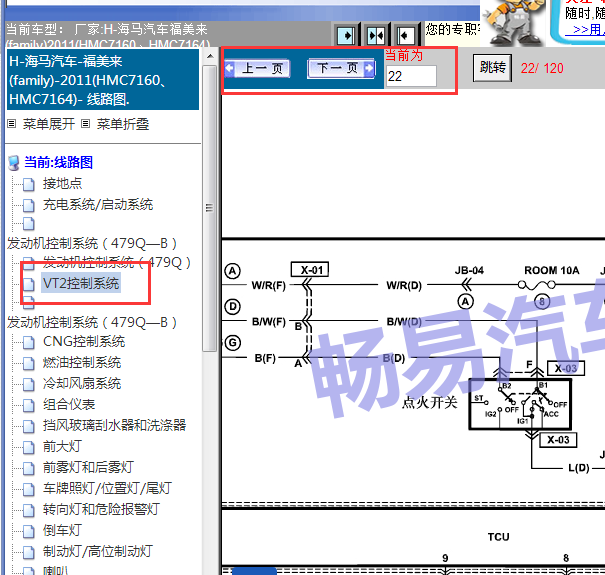Collapse all menus with 菜单折叠
The width and height of the screenshot is (605, 575).
[x=123, y=124]
